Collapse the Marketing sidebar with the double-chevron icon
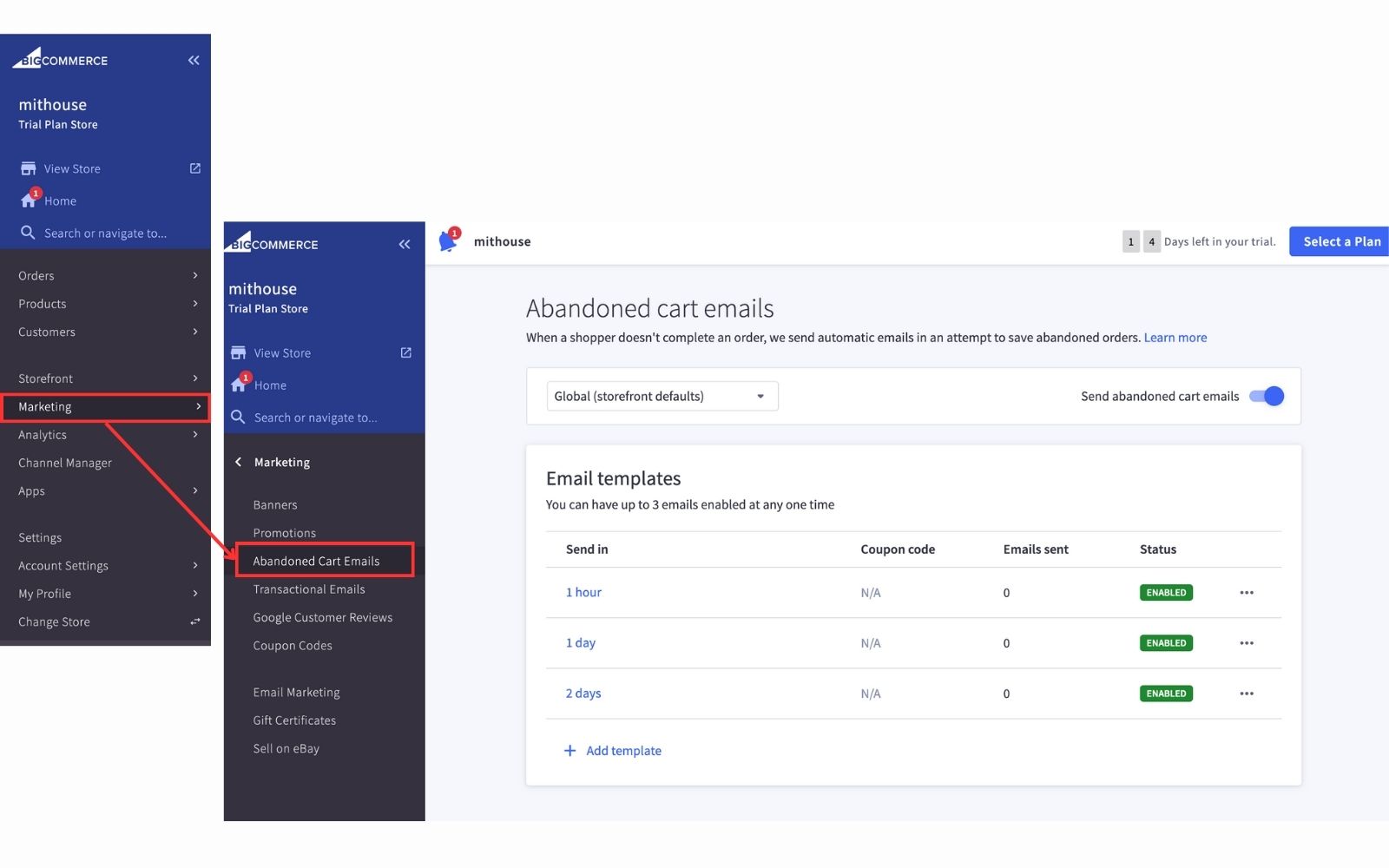 point(405,244)
